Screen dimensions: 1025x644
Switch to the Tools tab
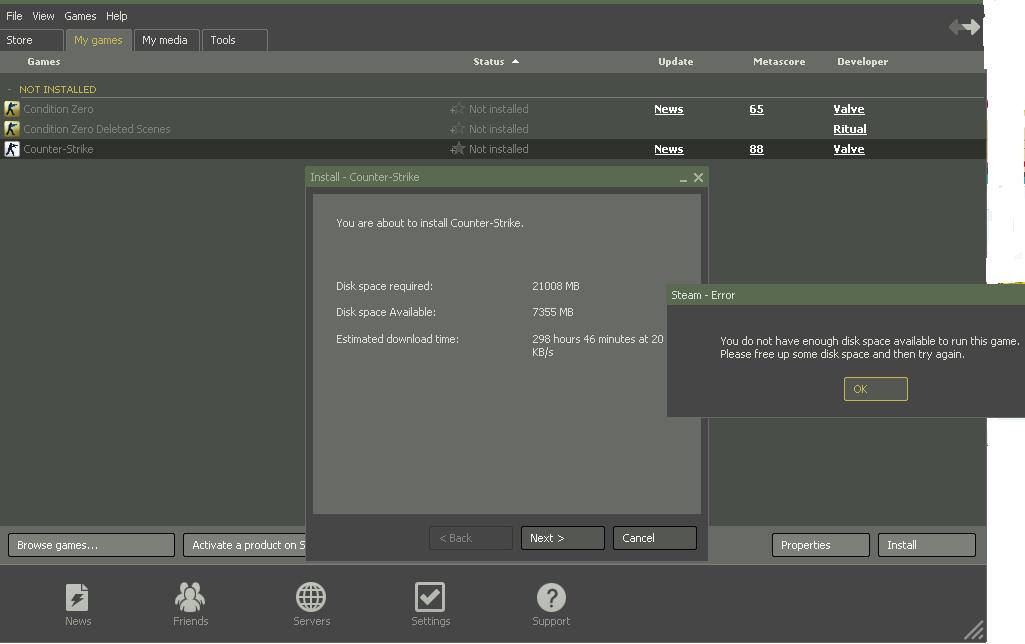coord(234,40)
